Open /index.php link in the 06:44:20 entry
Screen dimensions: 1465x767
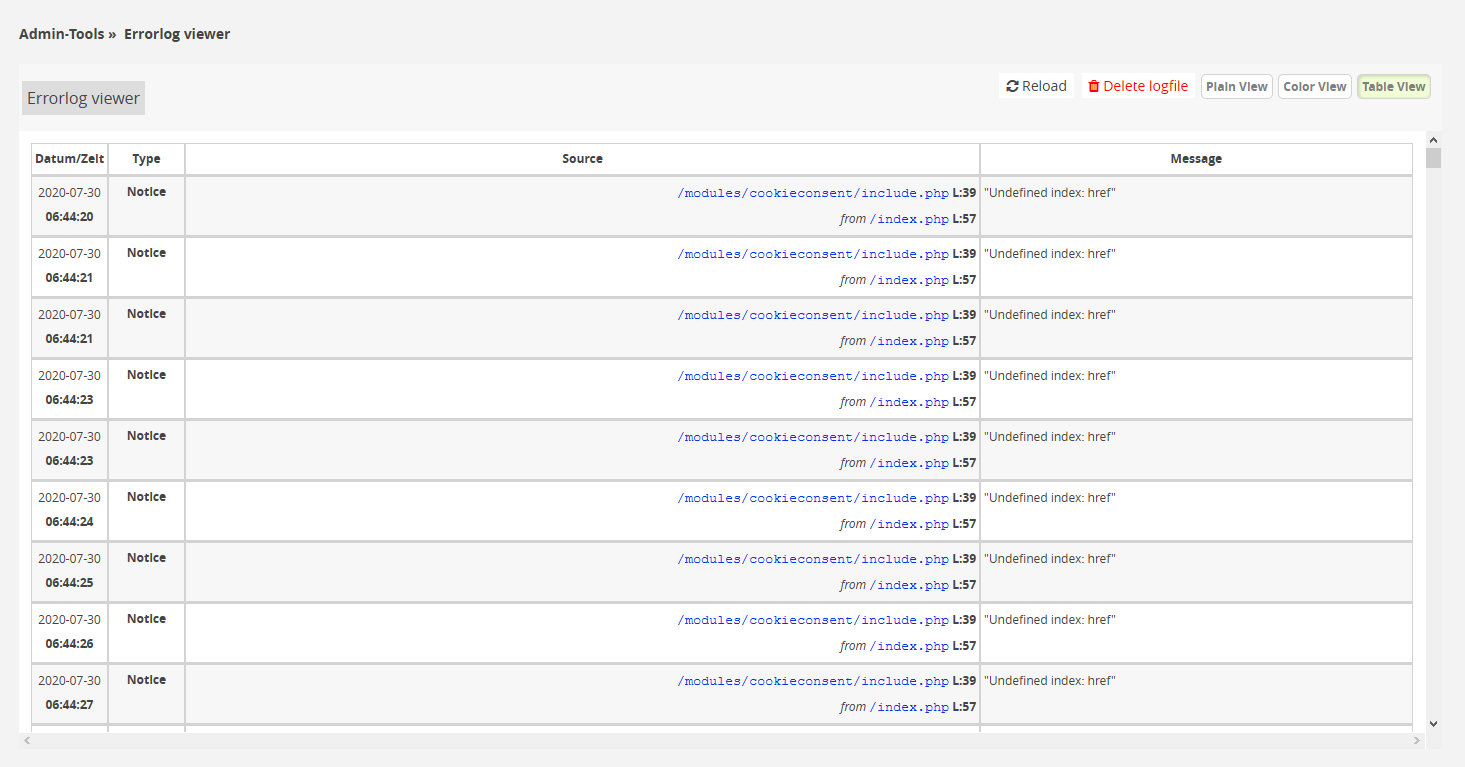[909, 219]
